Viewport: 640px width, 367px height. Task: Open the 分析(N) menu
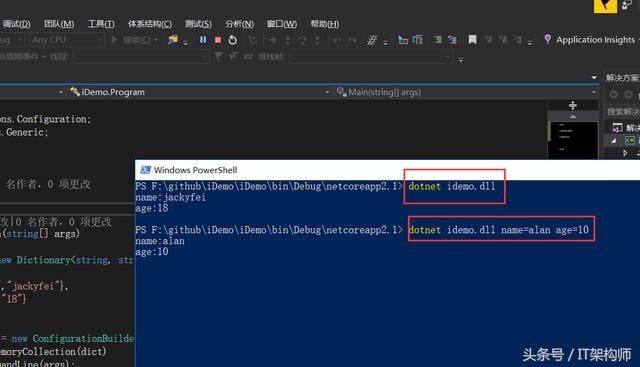(x=239, y=24)
